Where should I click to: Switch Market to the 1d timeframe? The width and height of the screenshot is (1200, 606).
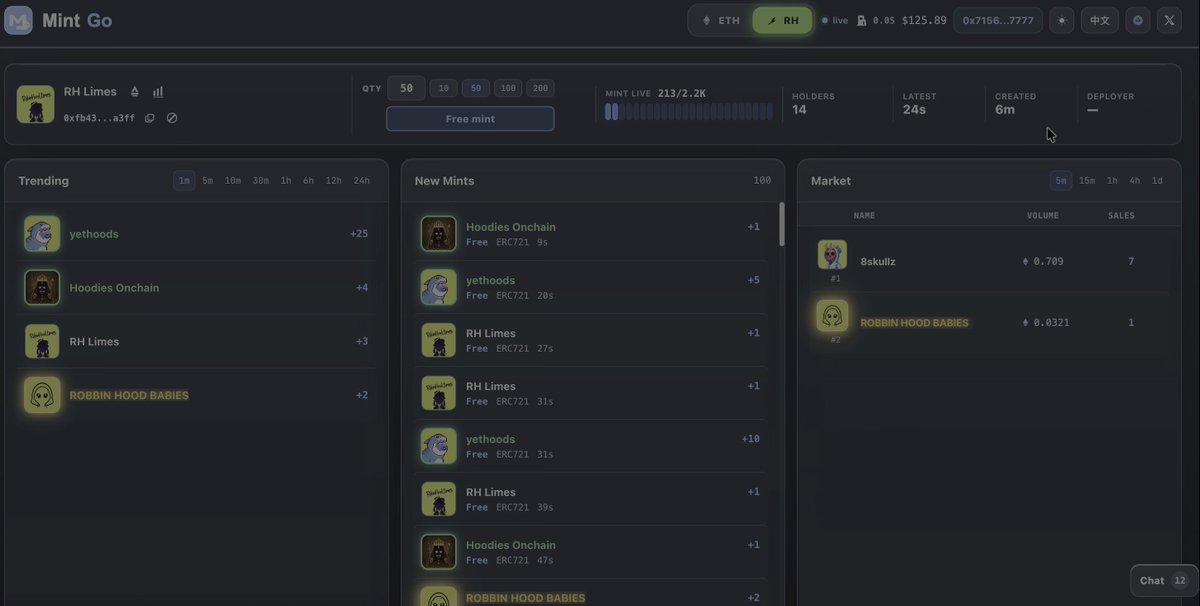1157,181
